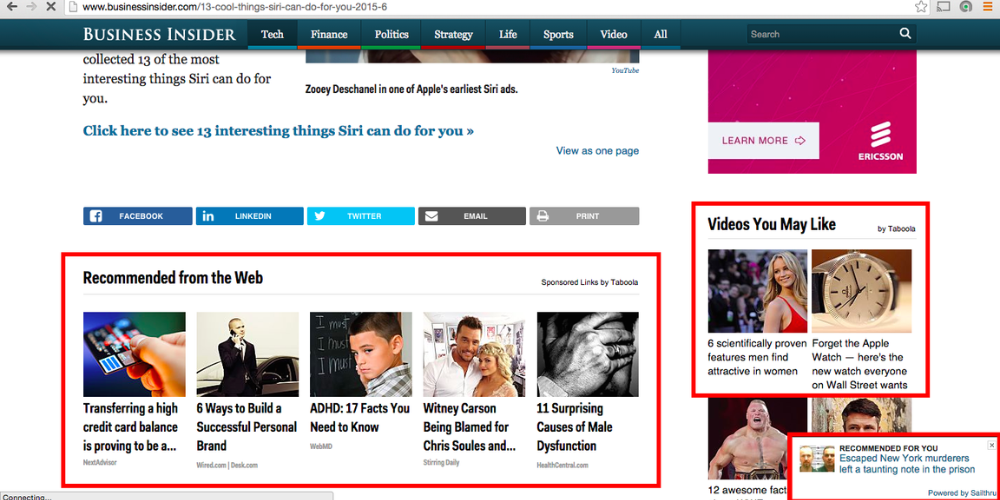Click 'ADHD: 17 Facts You Need to Know'
The image size is (1000, 500).
coord(360,418)
